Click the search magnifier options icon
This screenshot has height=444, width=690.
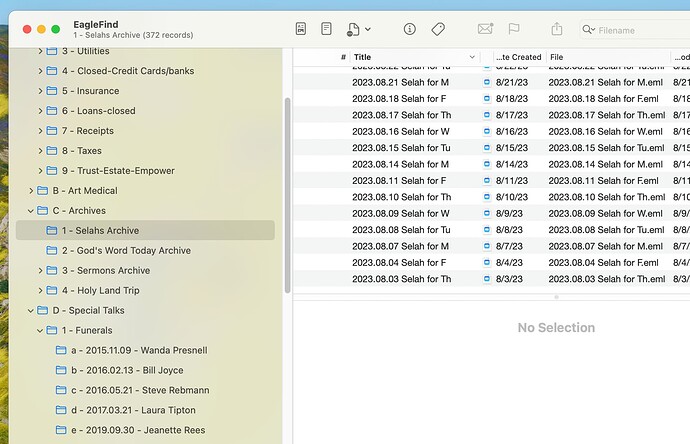point(588,30)
